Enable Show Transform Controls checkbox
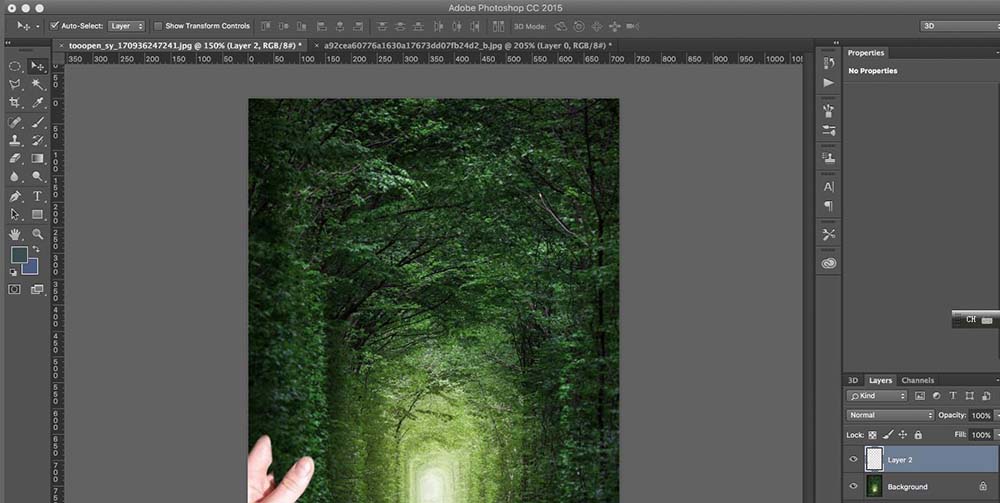The width and height of the screenshot is (1000, 503). 158,25
